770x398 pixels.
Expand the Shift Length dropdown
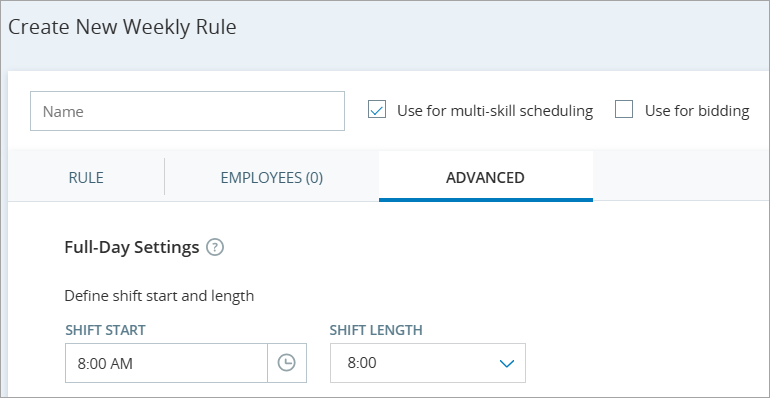coord(428,363)
